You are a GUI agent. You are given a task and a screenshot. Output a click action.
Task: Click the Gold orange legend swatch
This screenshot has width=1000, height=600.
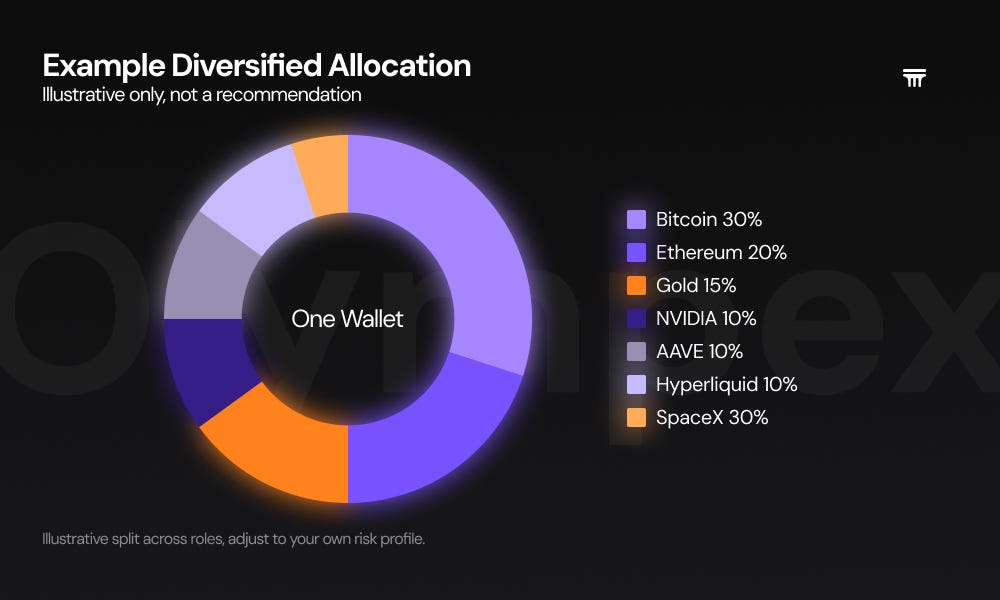636,285
